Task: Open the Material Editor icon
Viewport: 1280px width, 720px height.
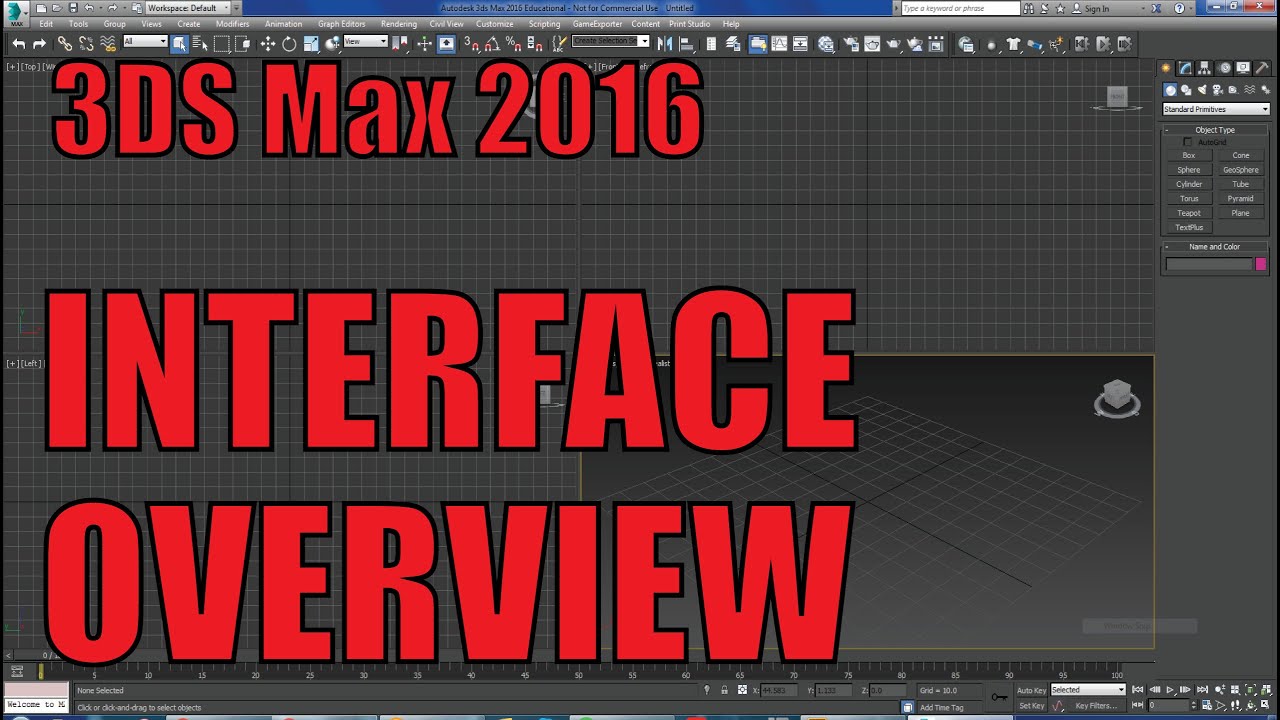Action: pos(826,43)
